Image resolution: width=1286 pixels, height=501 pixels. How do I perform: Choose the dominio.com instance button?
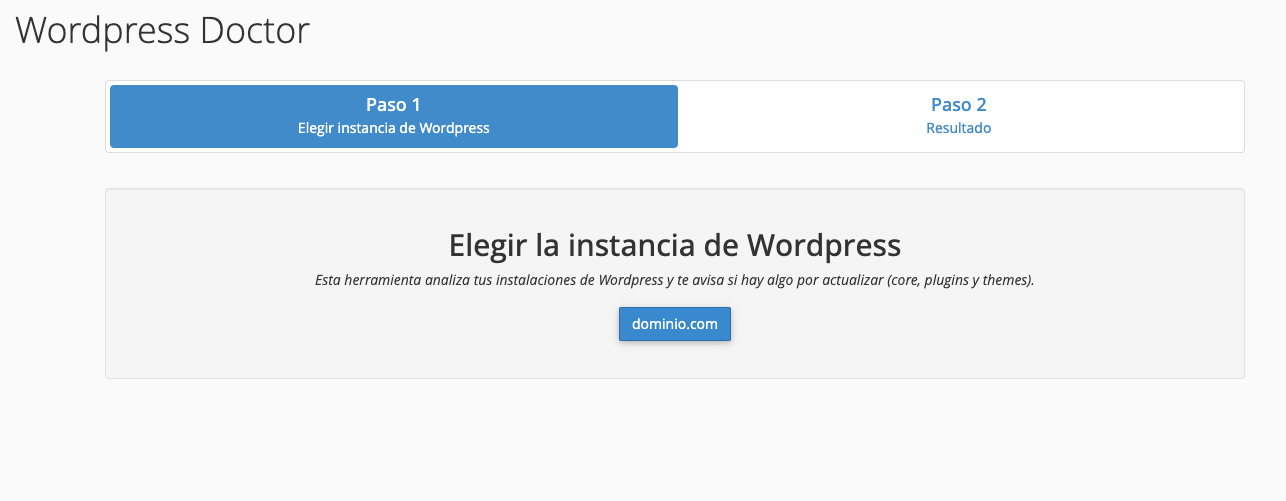click(675, 324)
